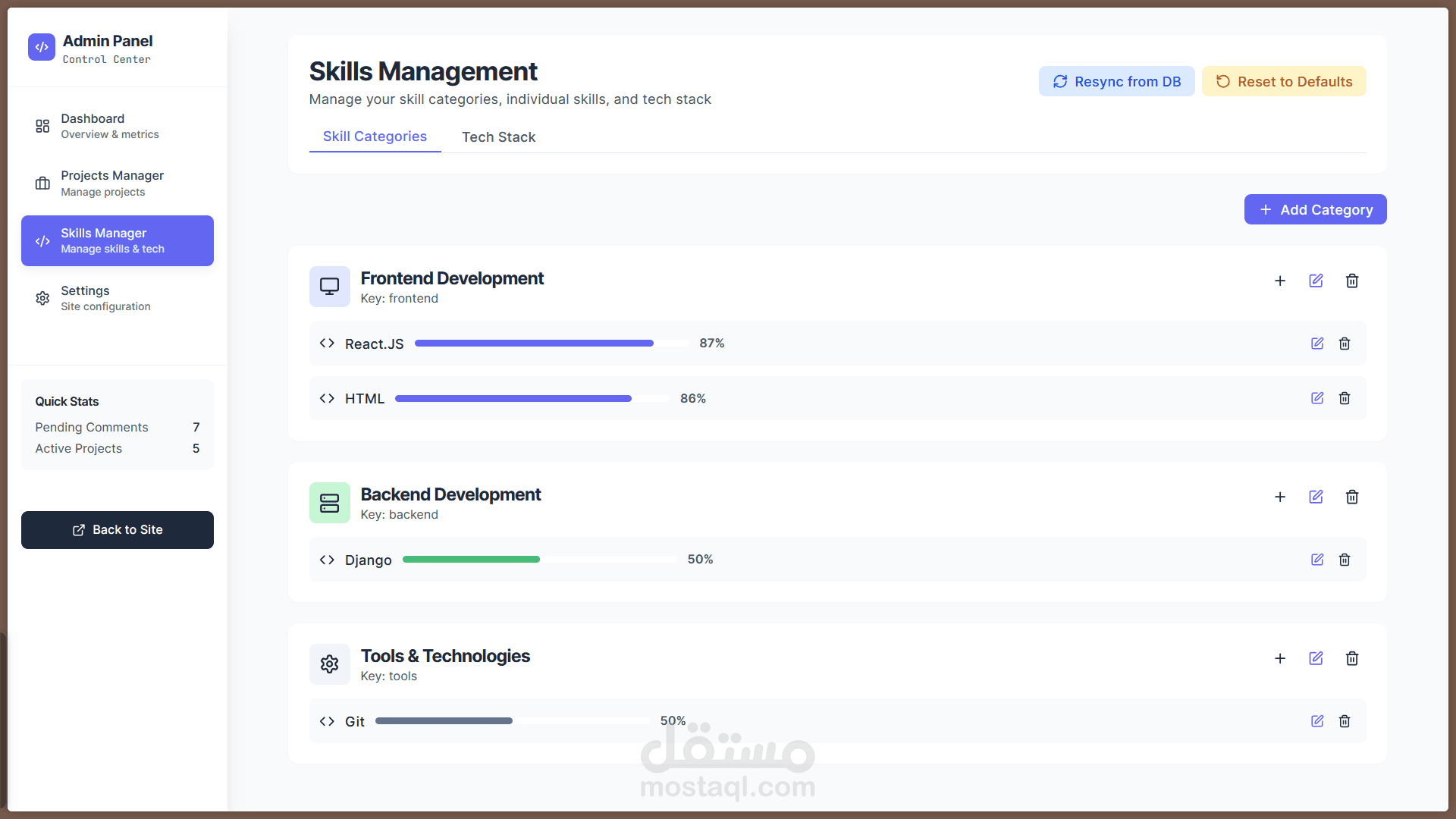This screenshot has height=819, width=1456.
Task: Add a skill to Backend Development
Action: [x=1280, y=497]
